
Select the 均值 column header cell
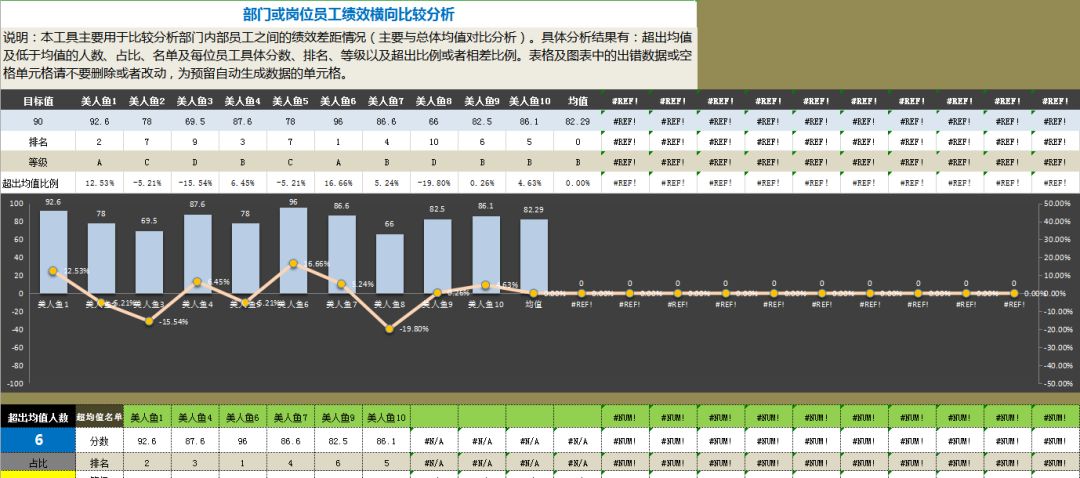point(577,101)
